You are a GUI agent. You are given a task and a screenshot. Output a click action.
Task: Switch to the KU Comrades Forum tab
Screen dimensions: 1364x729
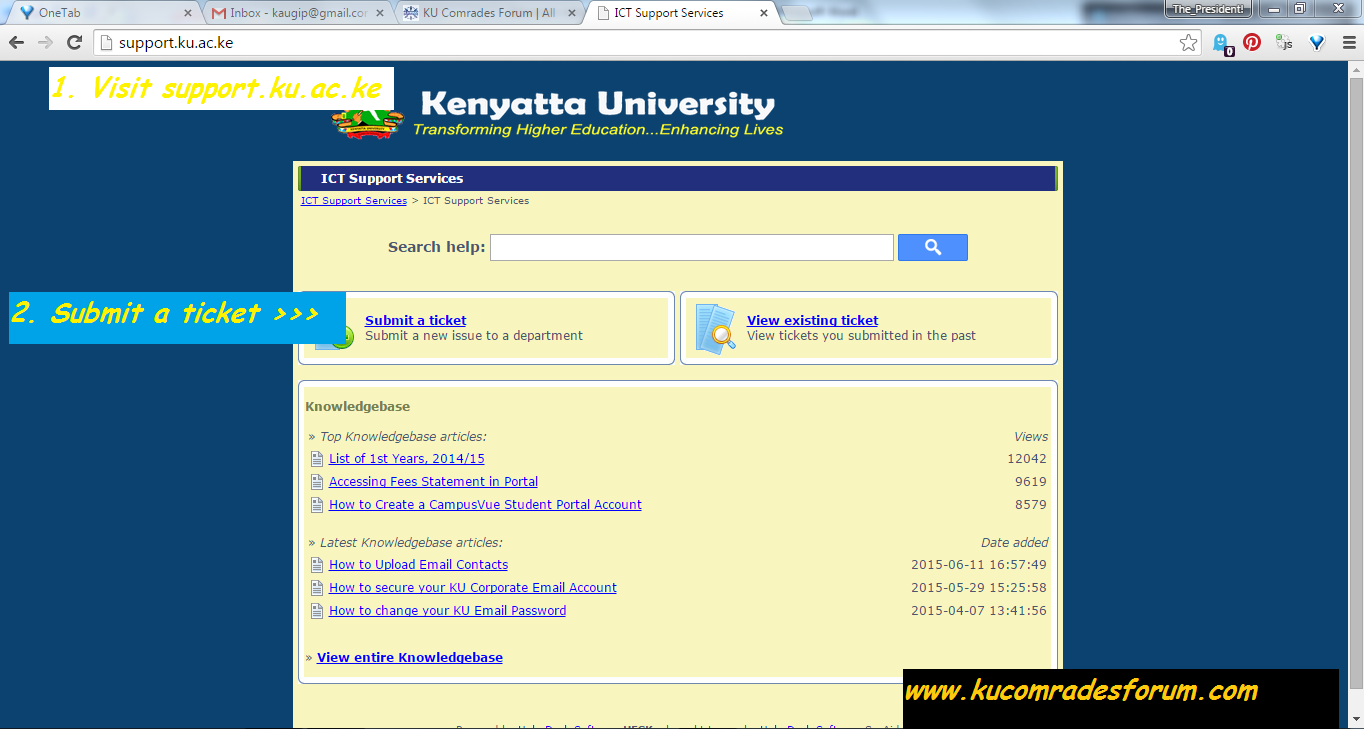point(488,13)
